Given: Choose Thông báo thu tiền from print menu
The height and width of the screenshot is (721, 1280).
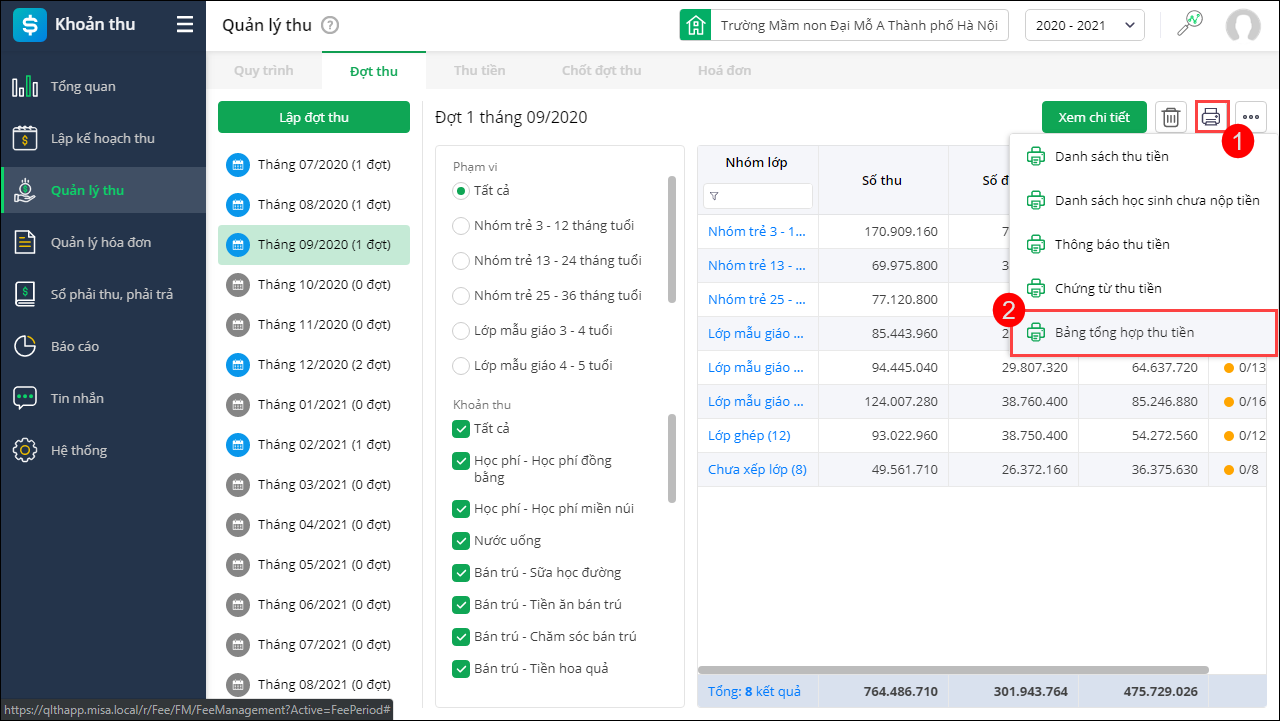Looking at the screenshot, I should pyautogui.click(x=1143, y=244).
